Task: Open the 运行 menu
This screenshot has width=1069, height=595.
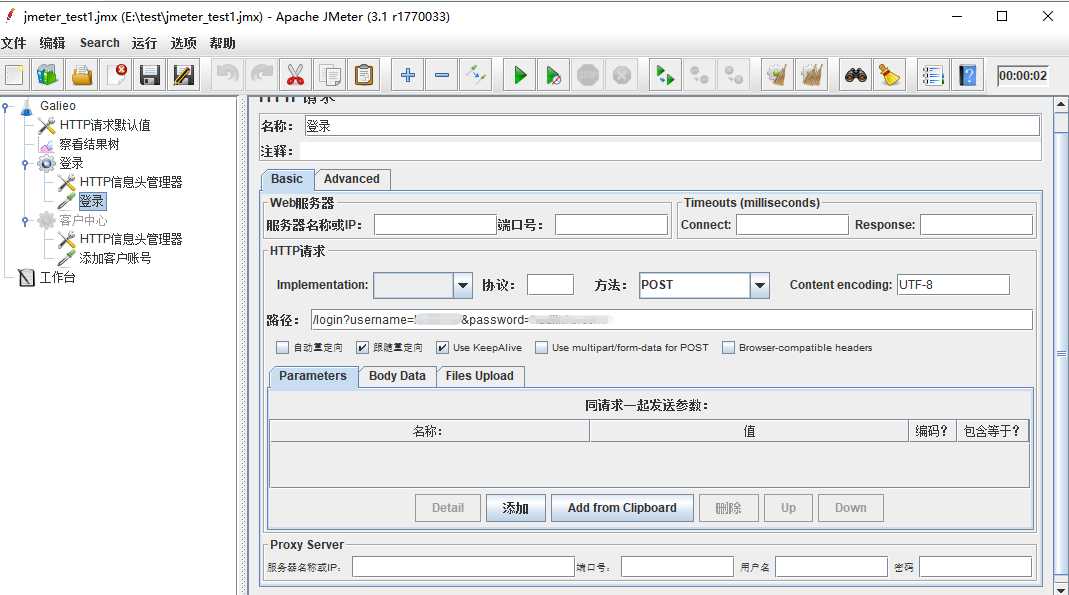Action: click(144, 43)
